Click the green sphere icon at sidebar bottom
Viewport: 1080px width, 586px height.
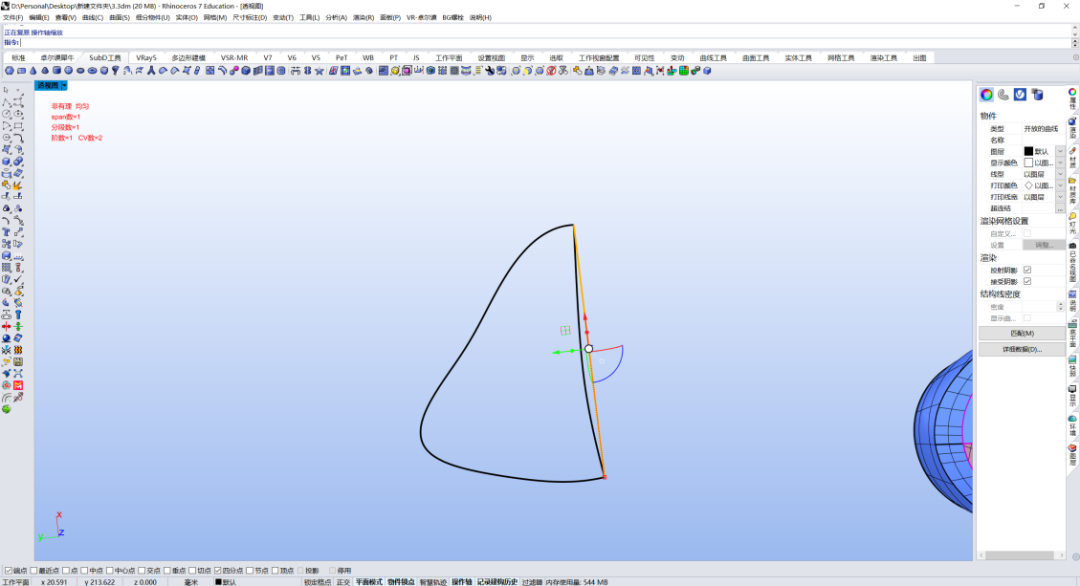point(6,409)
